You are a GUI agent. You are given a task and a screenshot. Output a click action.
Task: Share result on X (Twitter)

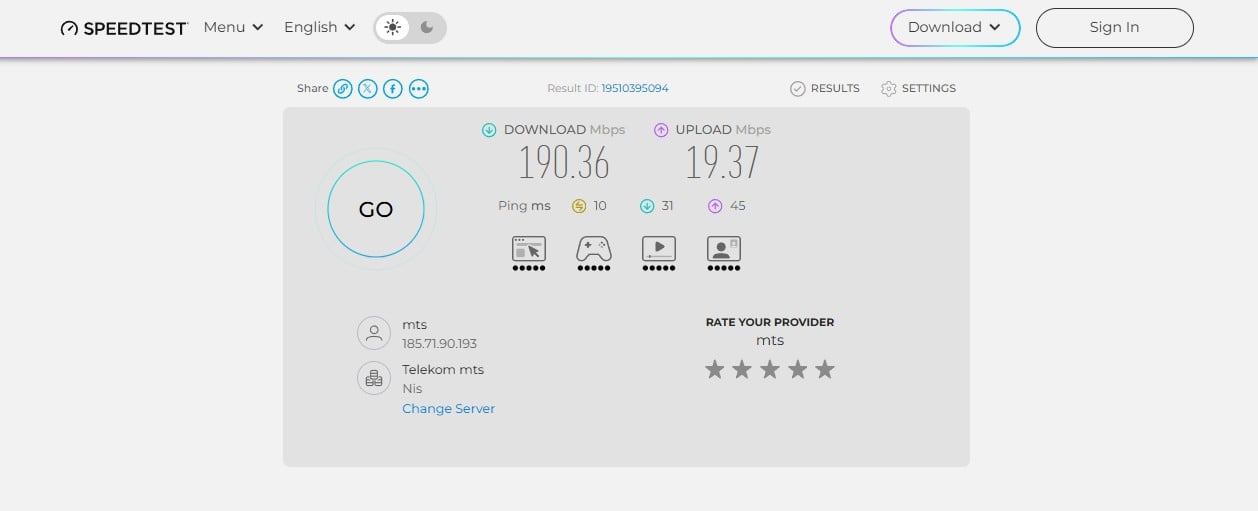368,89
